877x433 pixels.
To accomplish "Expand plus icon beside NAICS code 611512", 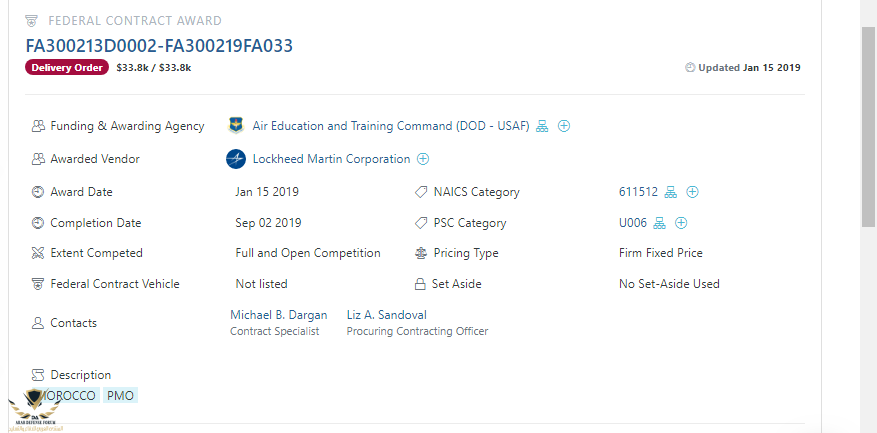I will click(692, 192).
